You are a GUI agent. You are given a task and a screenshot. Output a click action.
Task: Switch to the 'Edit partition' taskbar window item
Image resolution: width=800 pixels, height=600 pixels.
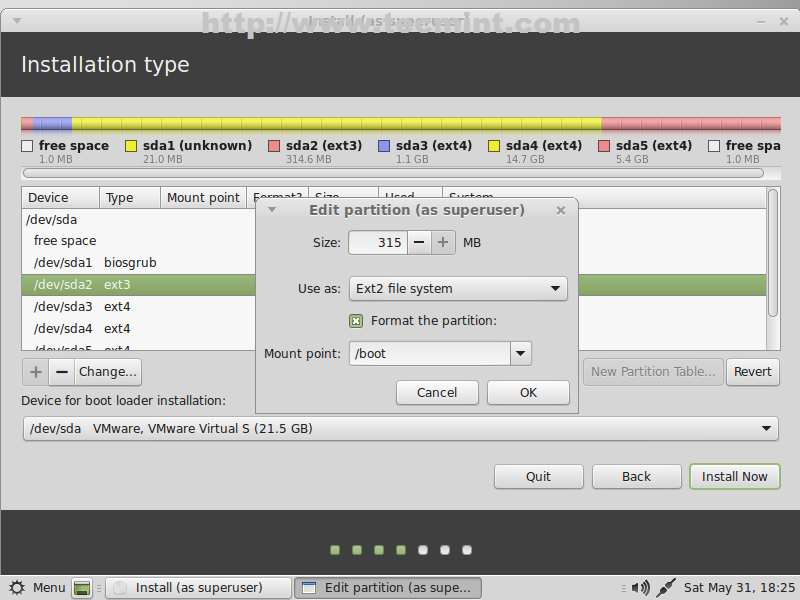388,588
